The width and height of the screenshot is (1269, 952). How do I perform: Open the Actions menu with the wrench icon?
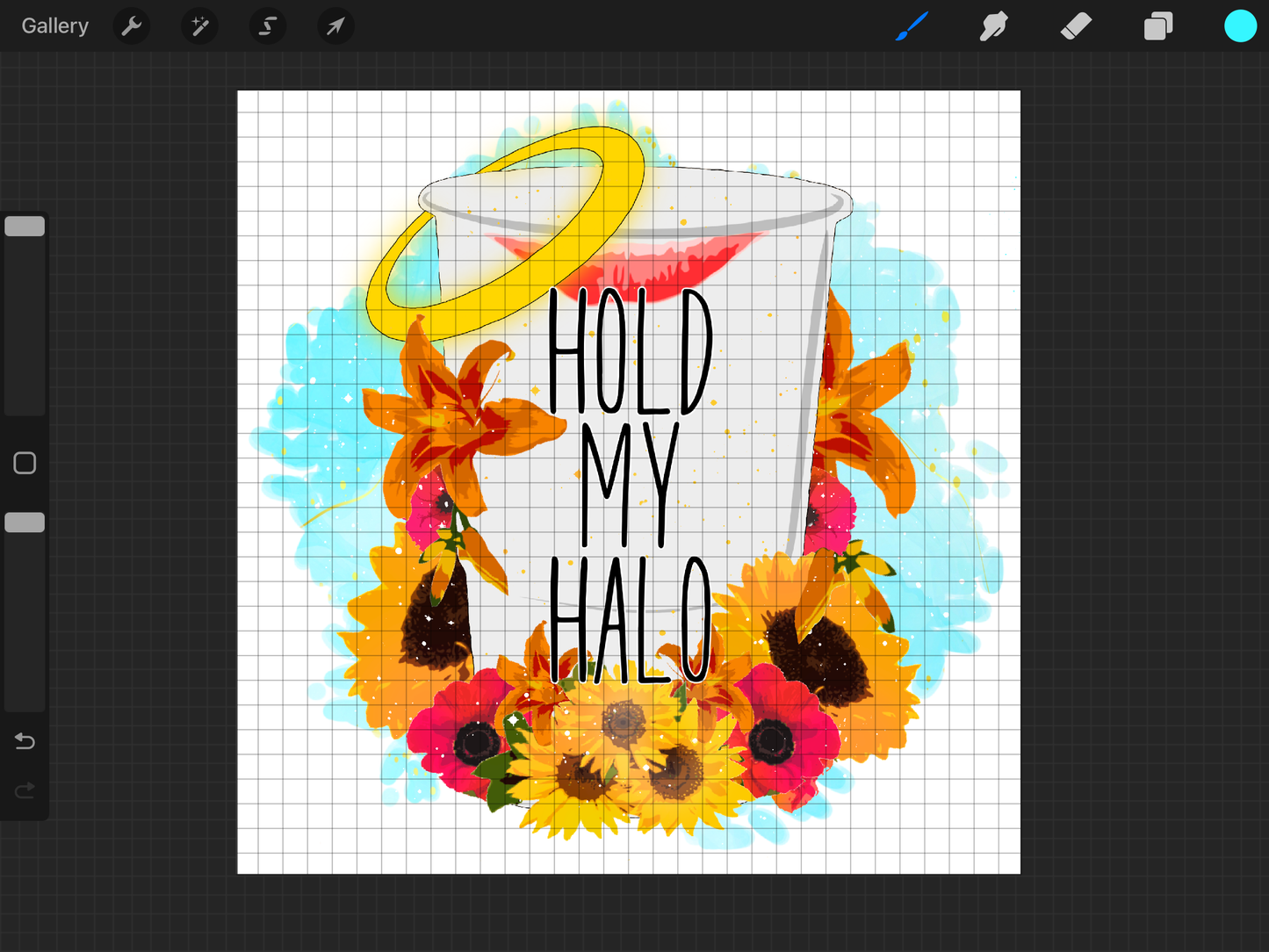[132, 25]
